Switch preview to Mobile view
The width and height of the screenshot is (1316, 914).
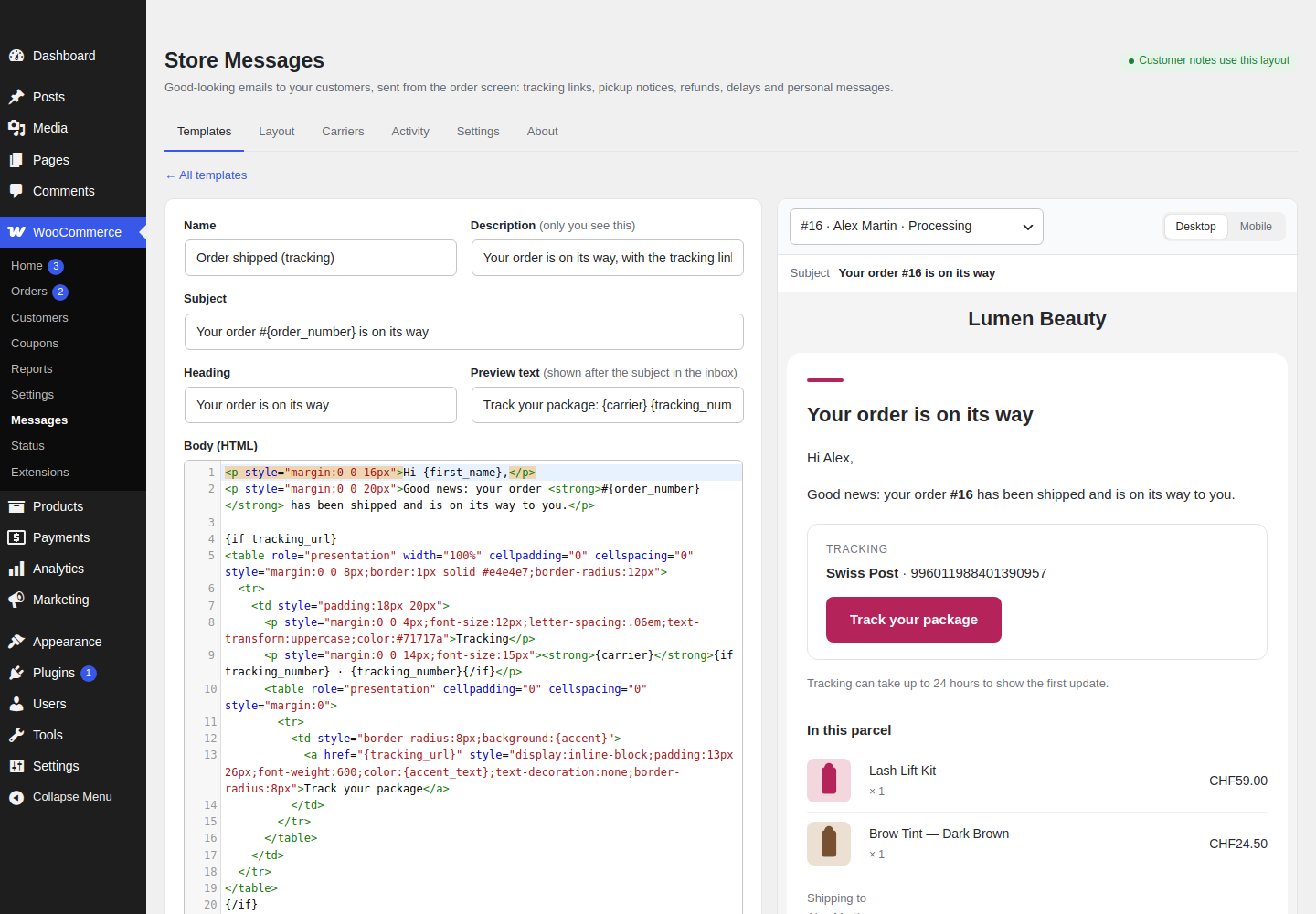1256,227
